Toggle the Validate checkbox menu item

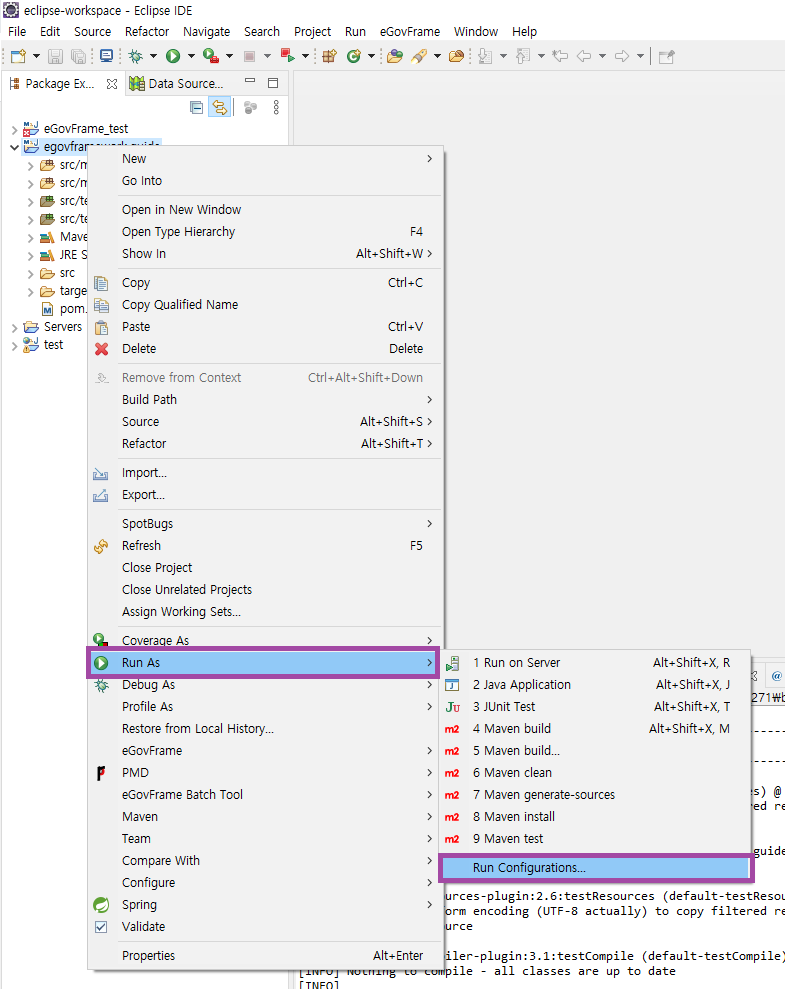[265, 927]
